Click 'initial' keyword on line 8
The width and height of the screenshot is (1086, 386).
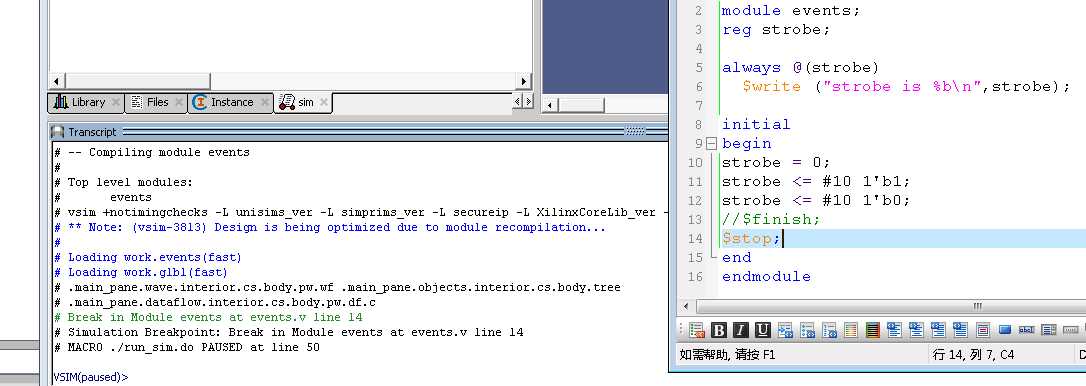(x=756, y=125)
